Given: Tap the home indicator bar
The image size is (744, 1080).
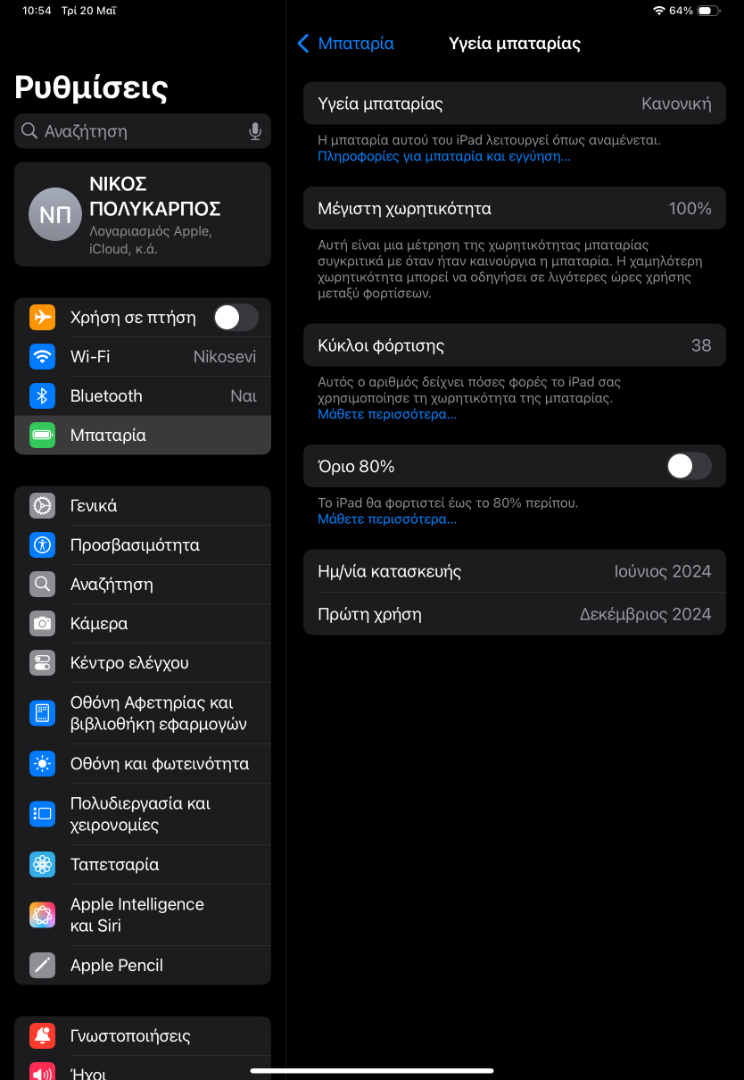Looking at the screenshot, I should pos(372,1070).
